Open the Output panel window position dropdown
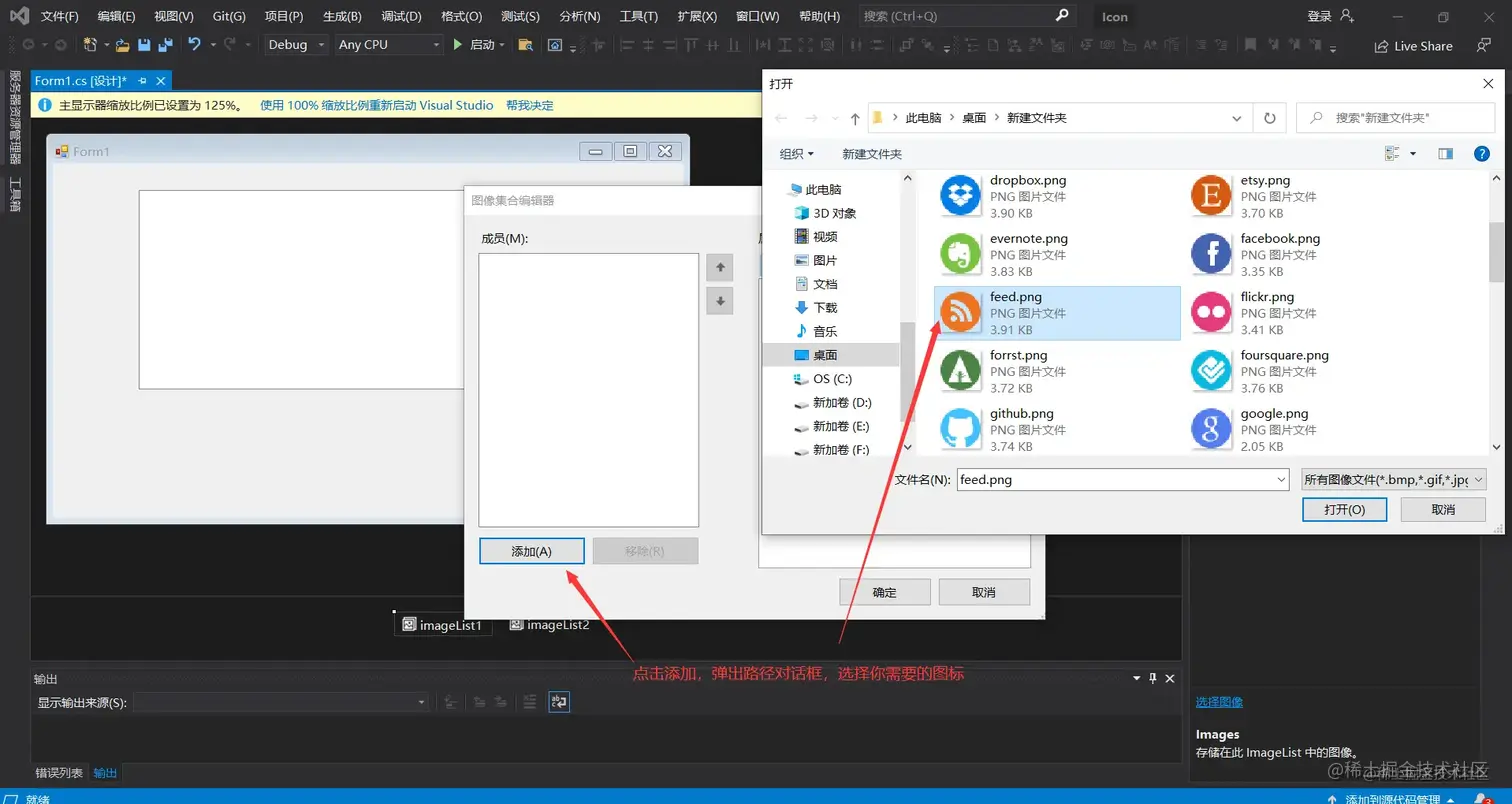 pyautogui.click(x=1136, y=678)
